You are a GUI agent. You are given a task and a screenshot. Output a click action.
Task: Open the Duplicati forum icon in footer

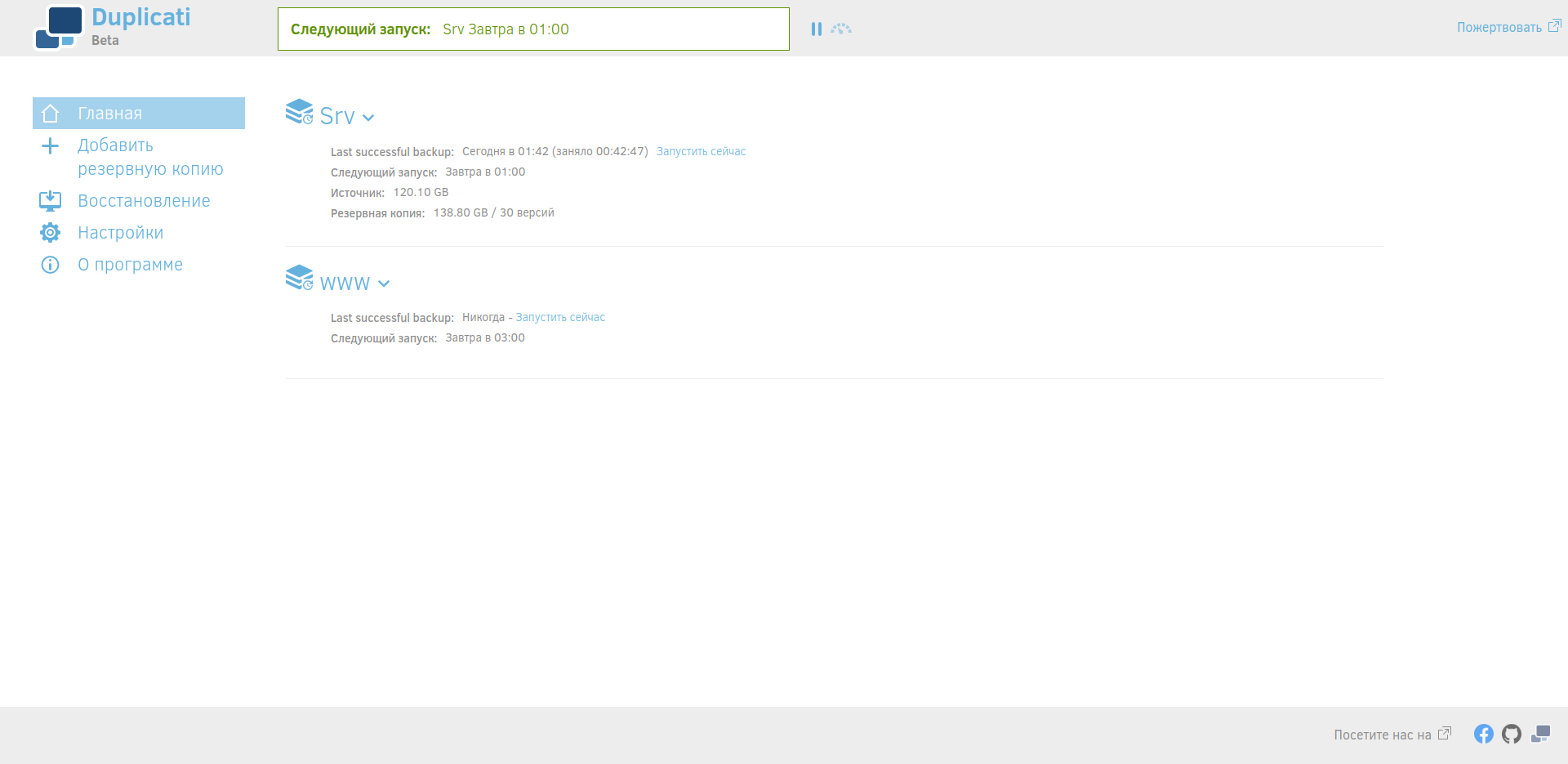click(x=1540, y=734)
